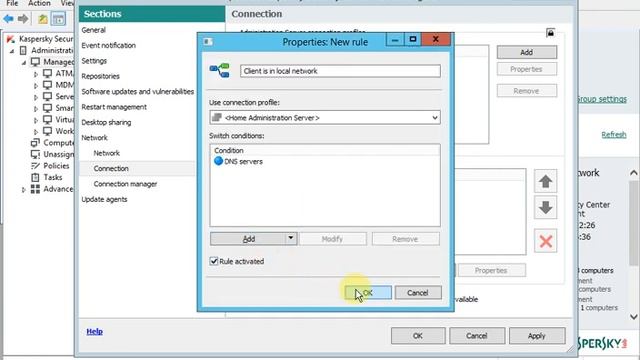The width and height of the screenshot is (640, 360).
Task: Select the Restart management section
Action: click(114, 107)
